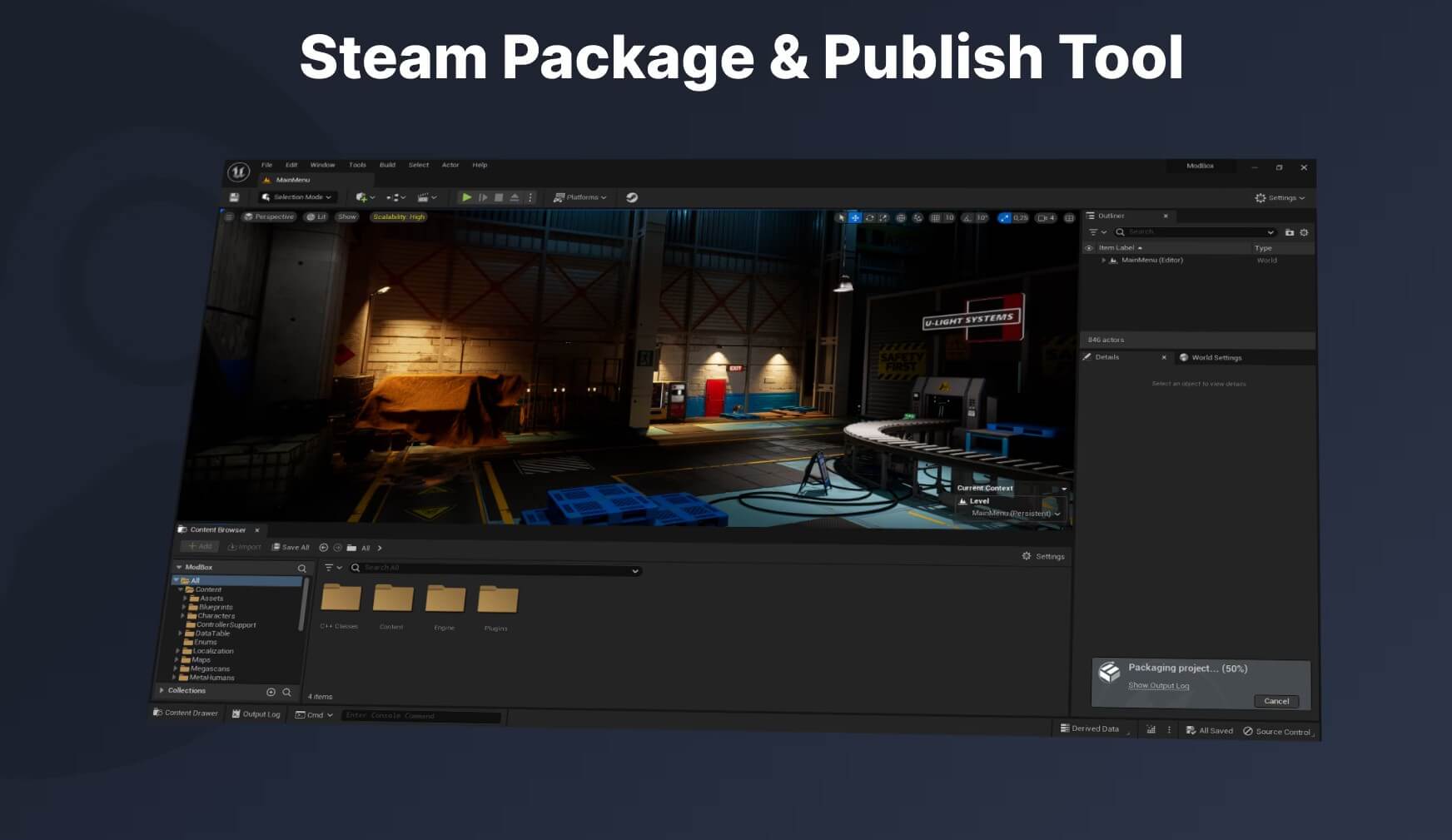Open the Tools menu
1452x840 pixels.
coord(357,165)
